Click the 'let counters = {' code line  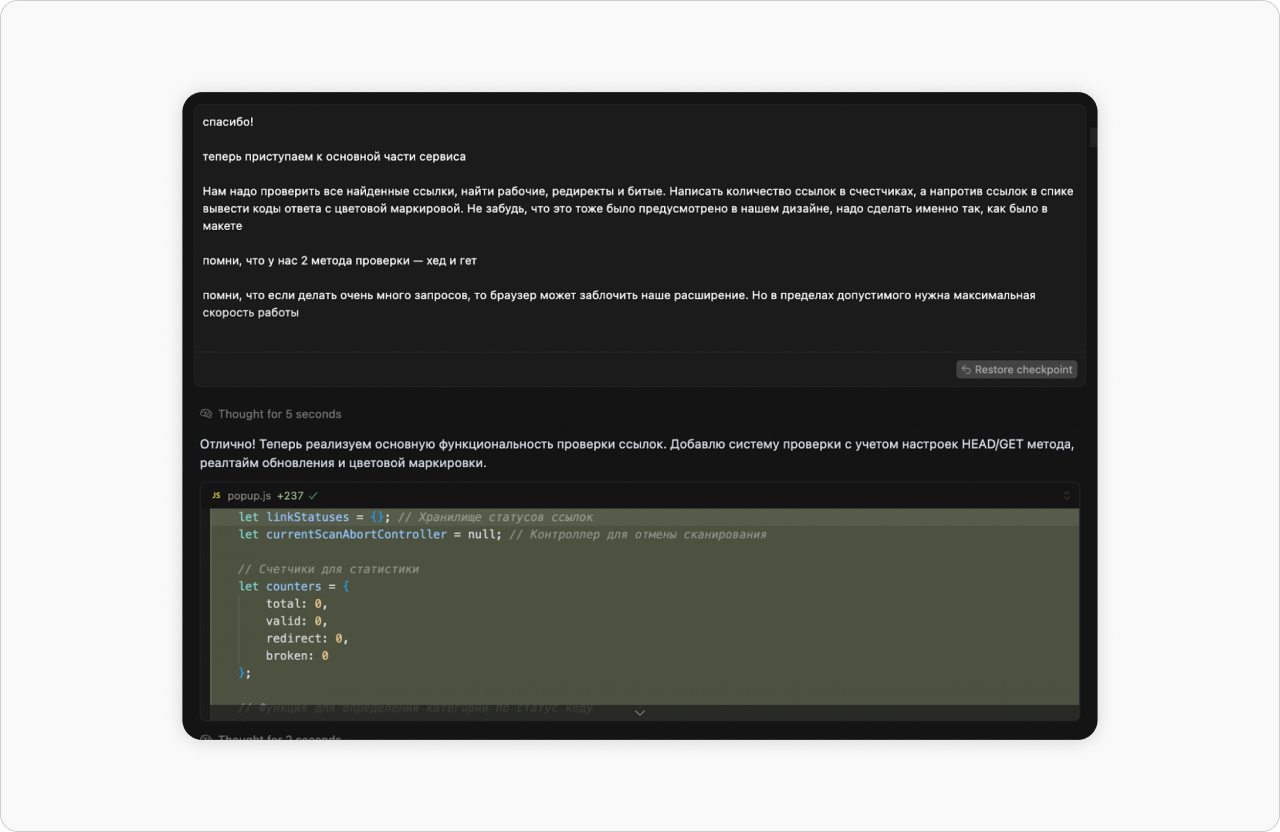[x=294, y=586]
